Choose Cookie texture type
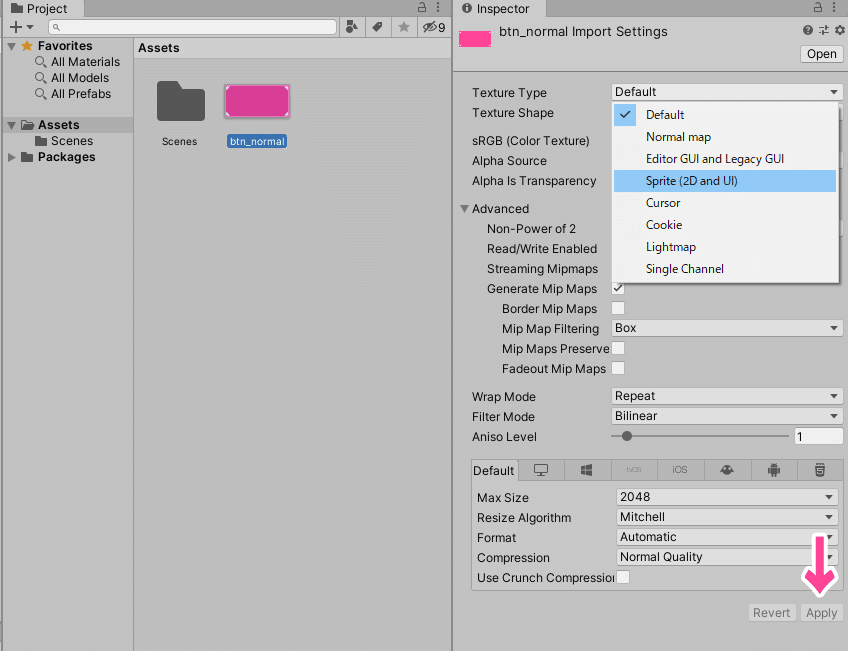This screenshot has height=651, width=848. click(725, 225)
